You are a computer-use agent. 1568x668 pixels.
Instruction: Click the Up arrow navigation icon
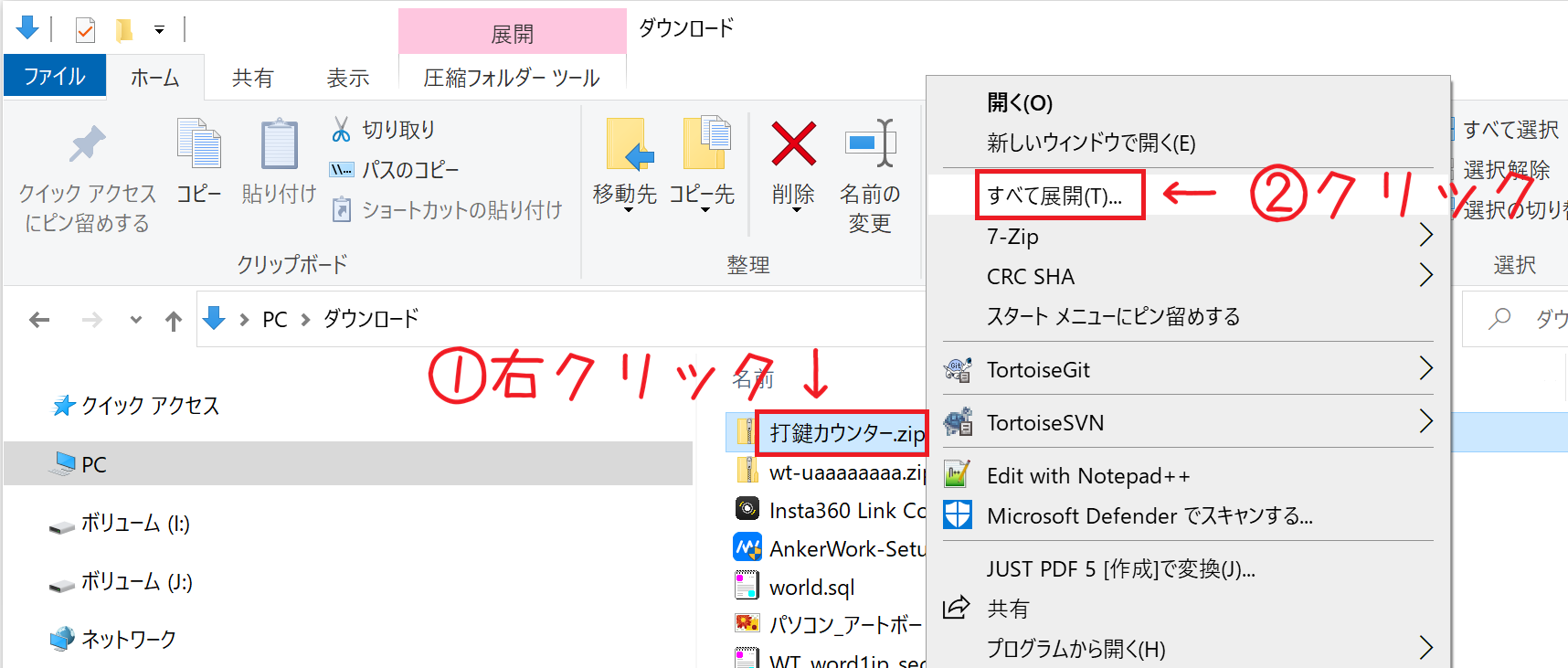174,320
